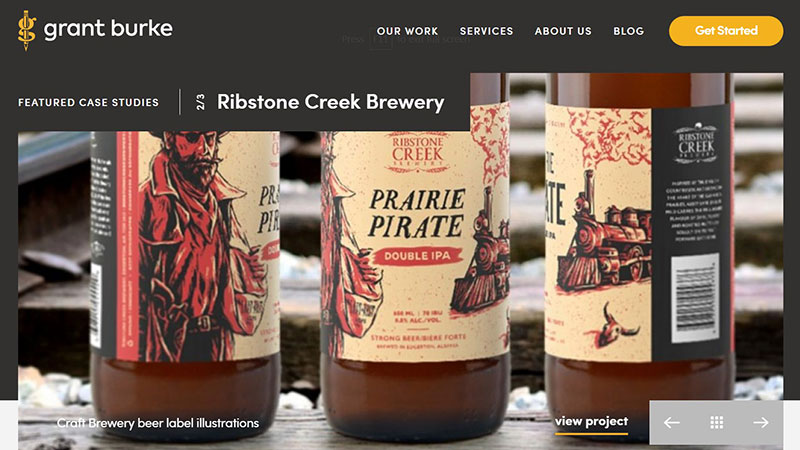
Task: Open the Our Work menu item
Action: pyautogui.click(x=407, y=31)
